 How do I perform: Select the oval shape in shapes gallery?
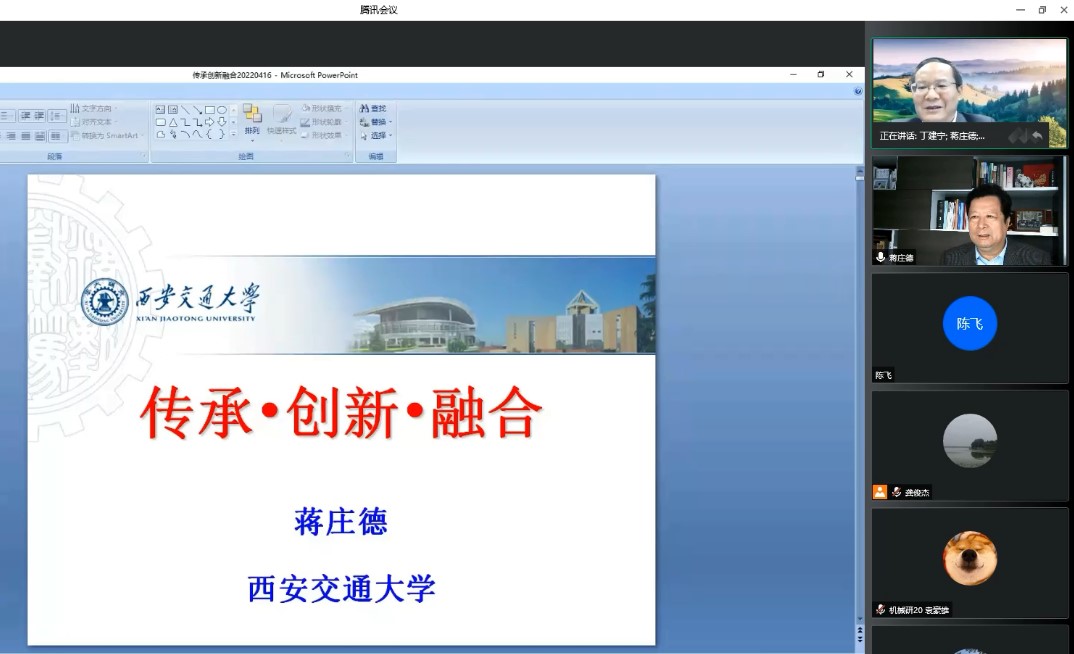[222, 109]
